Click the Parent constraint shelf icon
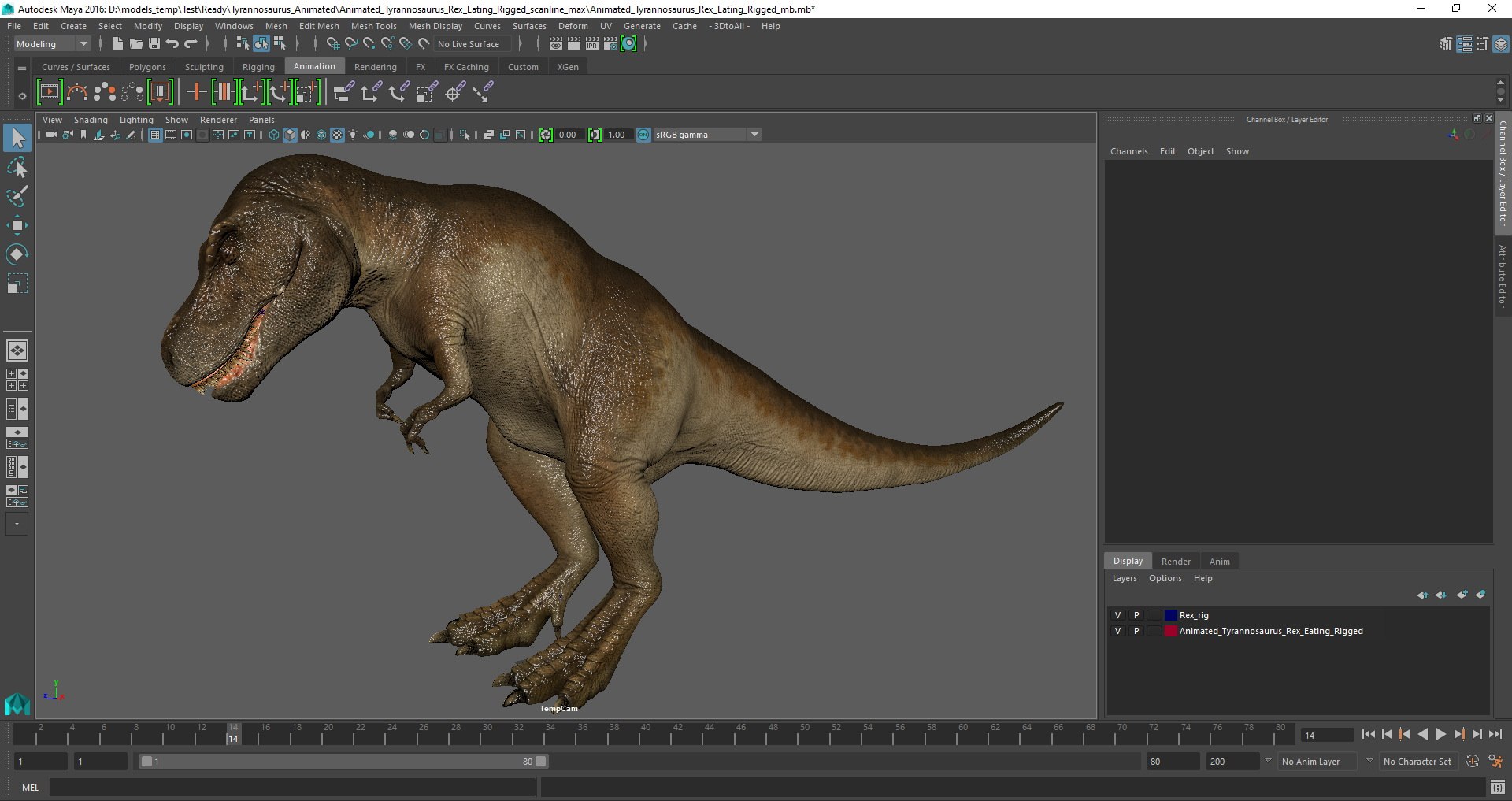The height and width of the screenshot is (801, 1512). pyautogui.click(x=343, y=92)
